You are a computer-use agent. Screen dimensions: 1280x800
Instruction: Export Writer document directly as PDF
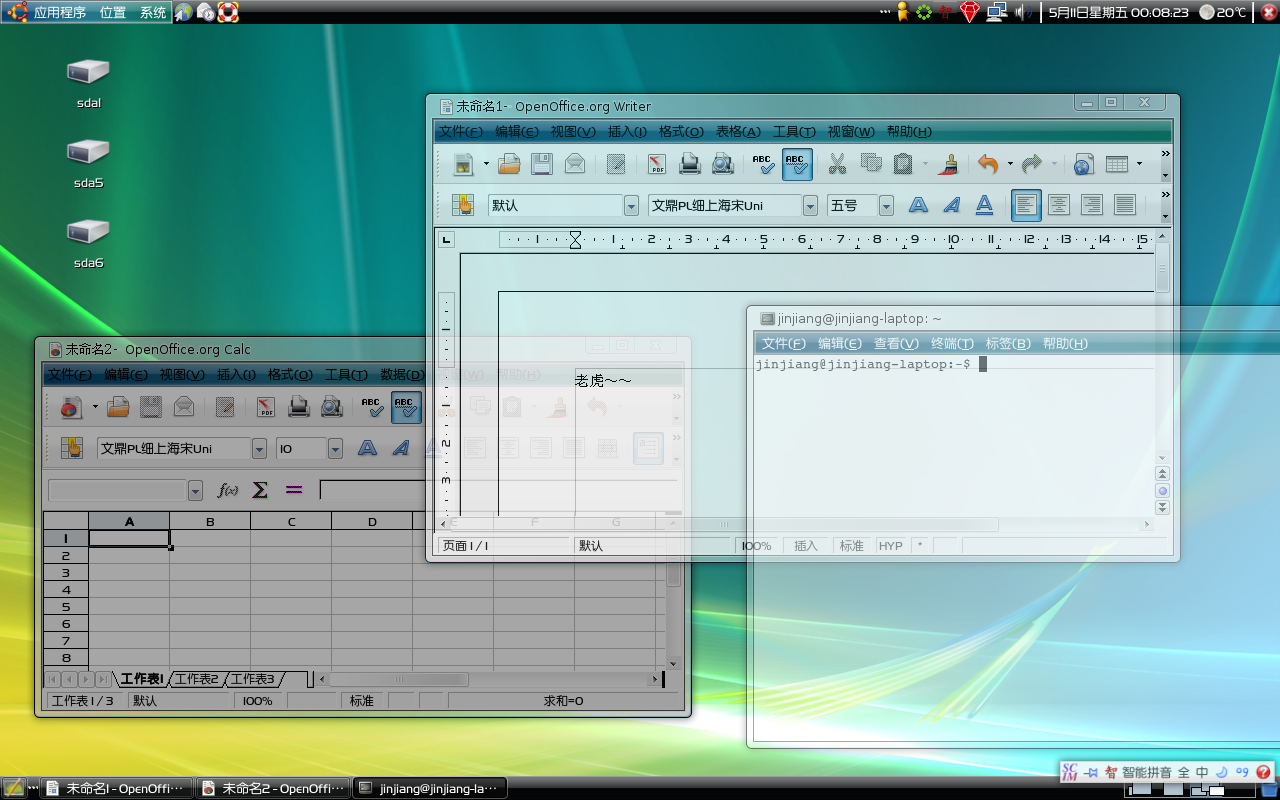[x=657, y=164]
